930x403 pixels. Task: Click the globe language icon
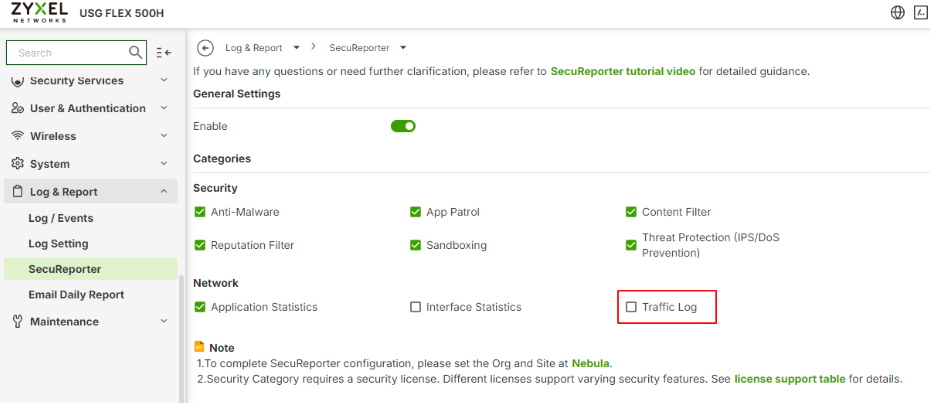pos(897,12)
